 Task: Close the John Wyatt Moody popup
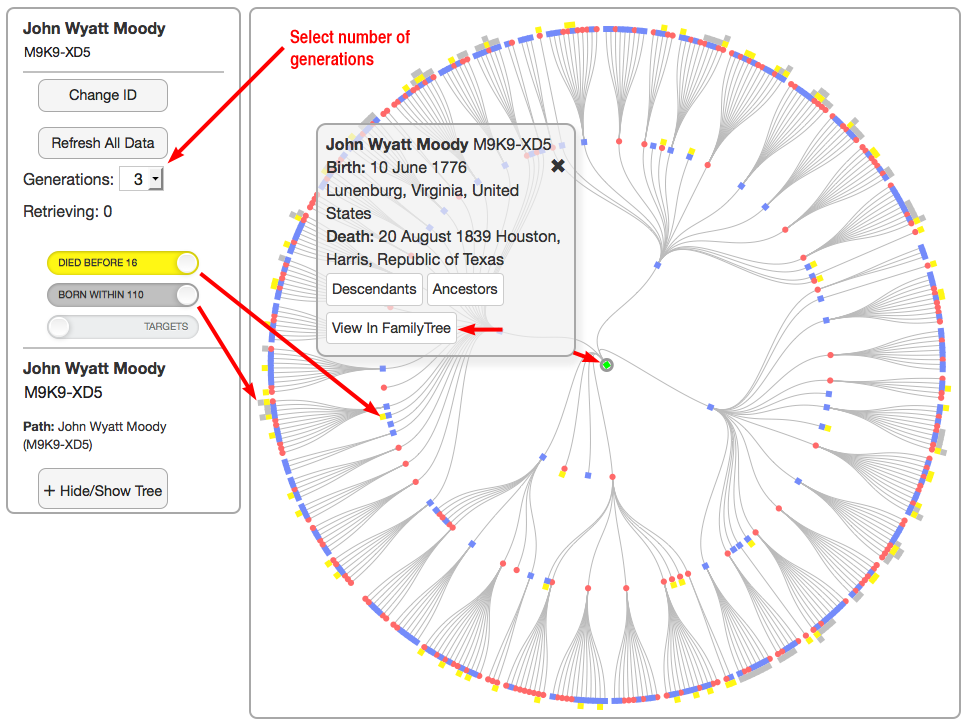click(558, 166)
